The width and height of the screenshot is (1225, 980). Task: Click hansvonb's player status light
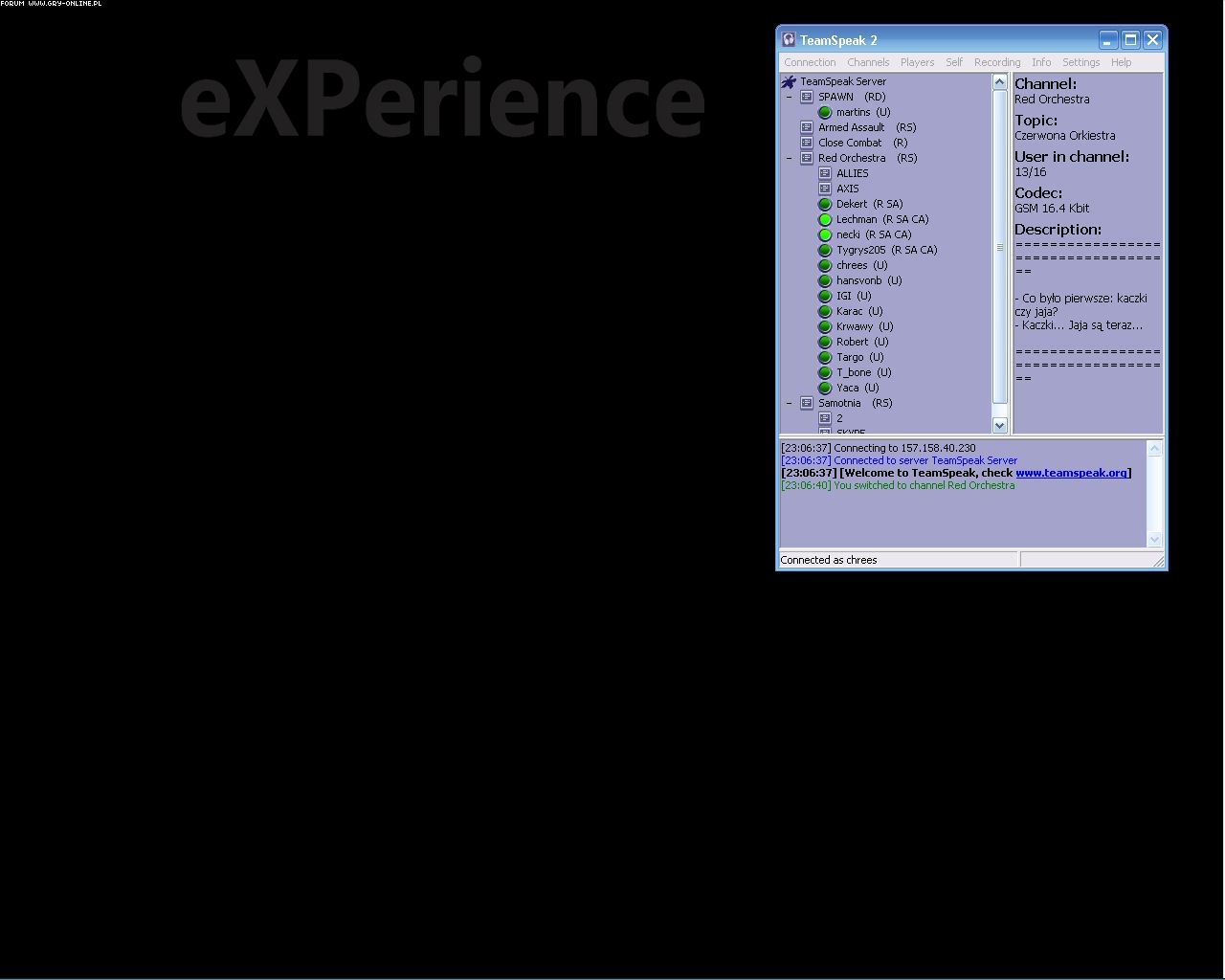(x=825, y=280)
